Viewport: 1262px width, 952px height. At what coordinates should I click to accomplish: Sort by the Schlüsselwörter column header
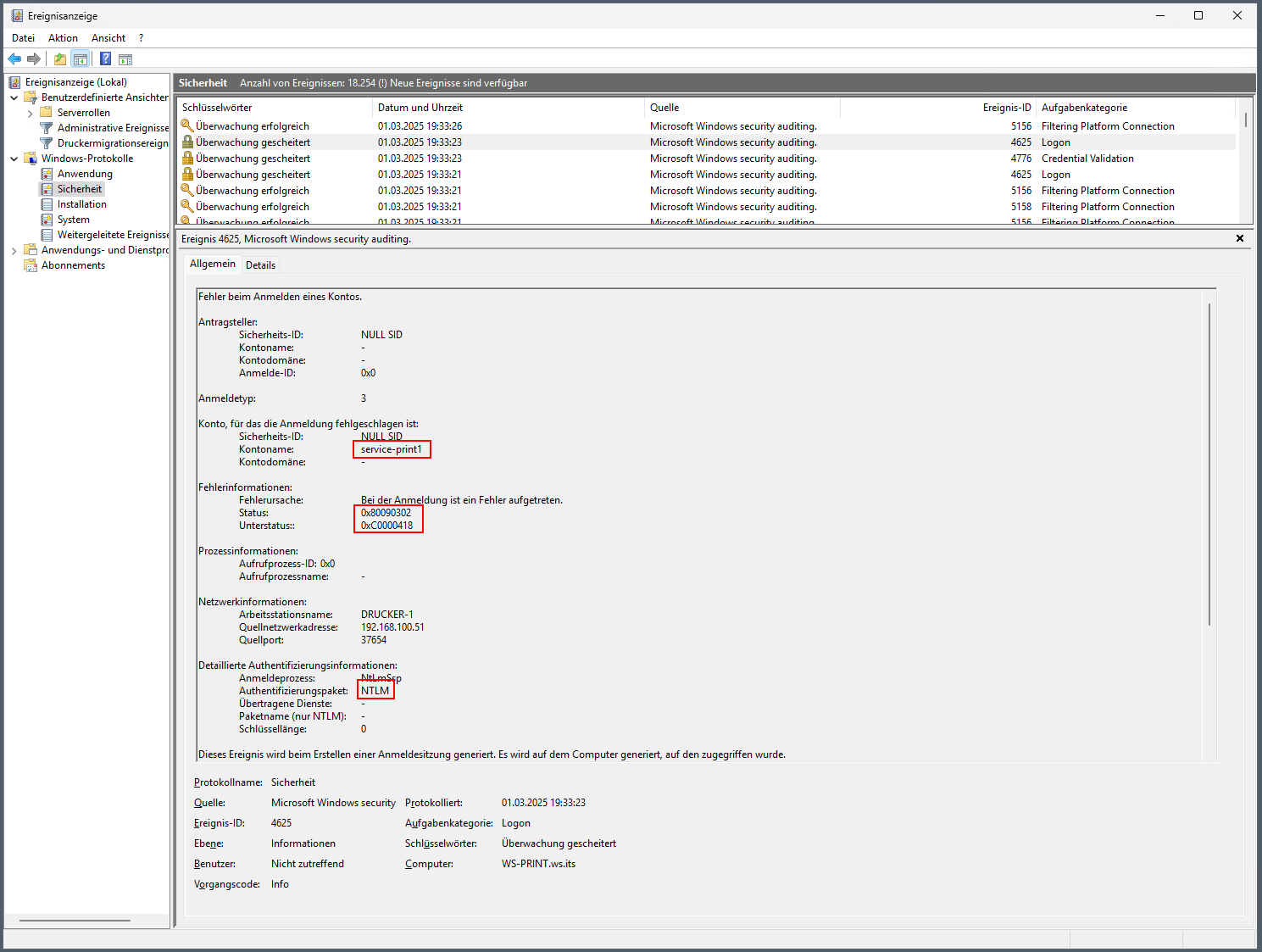275,108
